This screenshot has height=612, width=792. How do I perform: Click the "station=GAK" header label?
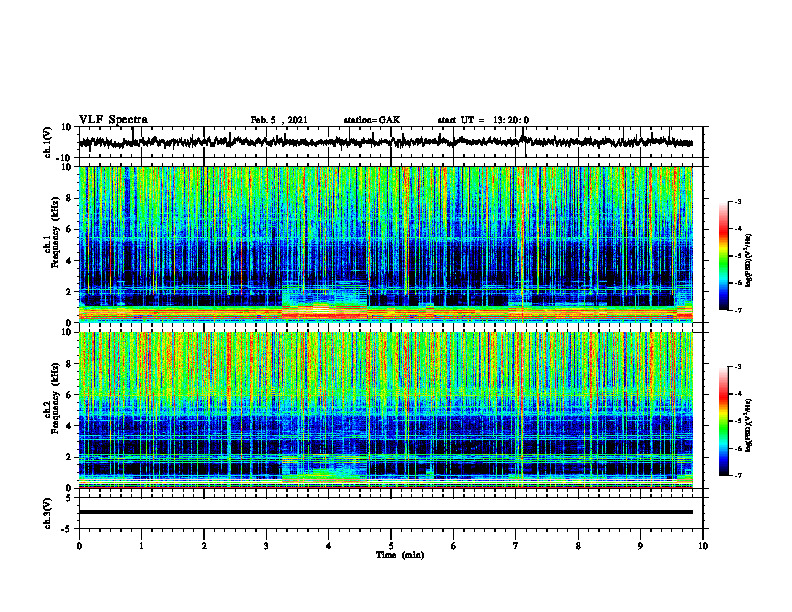pyautogui.click(x=372, y=120)
